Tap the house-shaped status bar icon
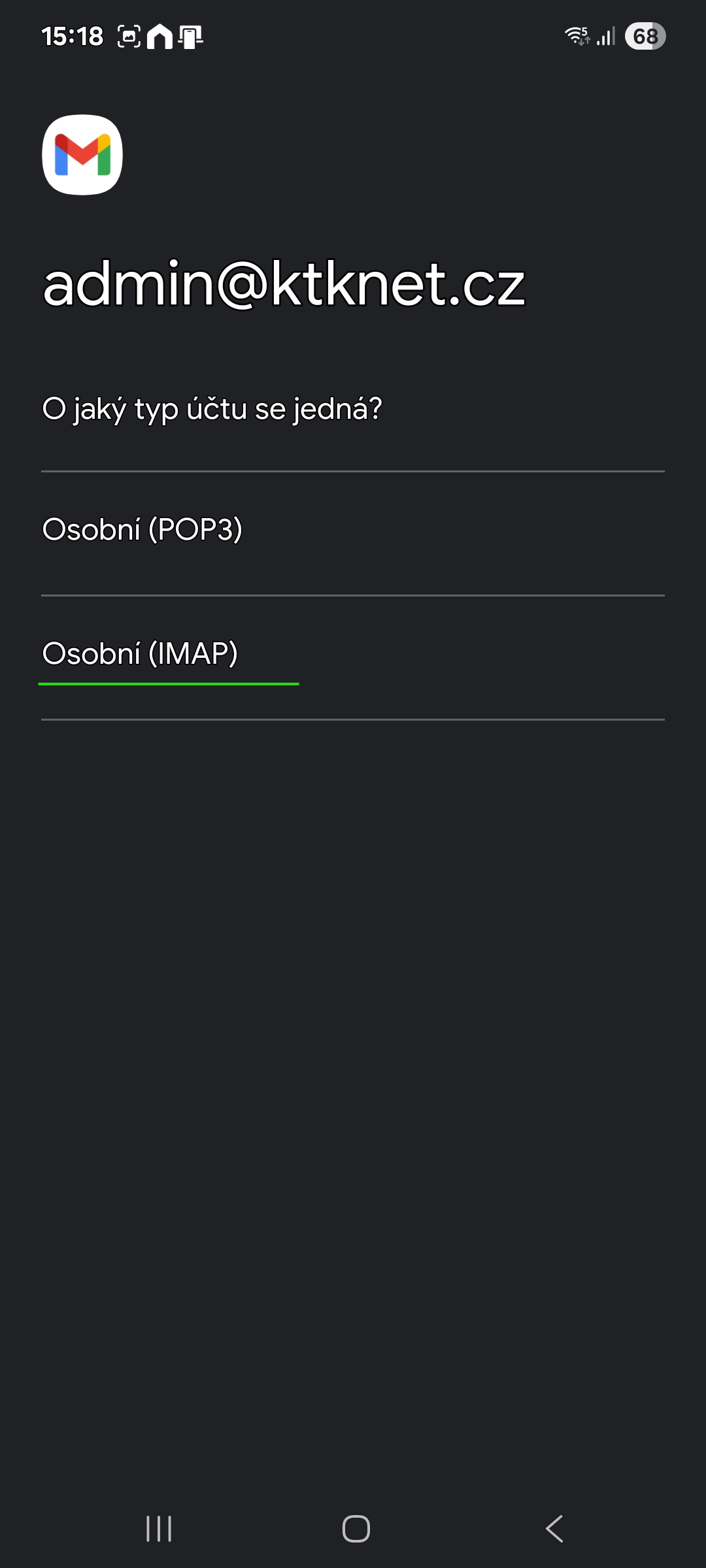Screen dimensions: 706x1568 tap(160, 37)
